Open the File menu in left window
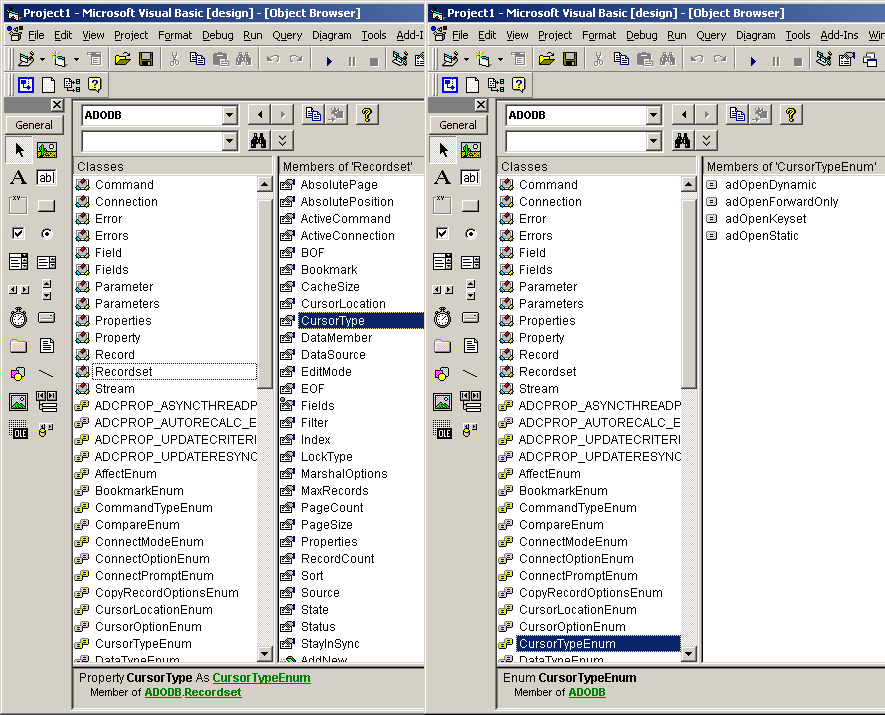Image resolution: width=885 pixels, height=715 pixels. pyautogui.click(x=36, y=35)
